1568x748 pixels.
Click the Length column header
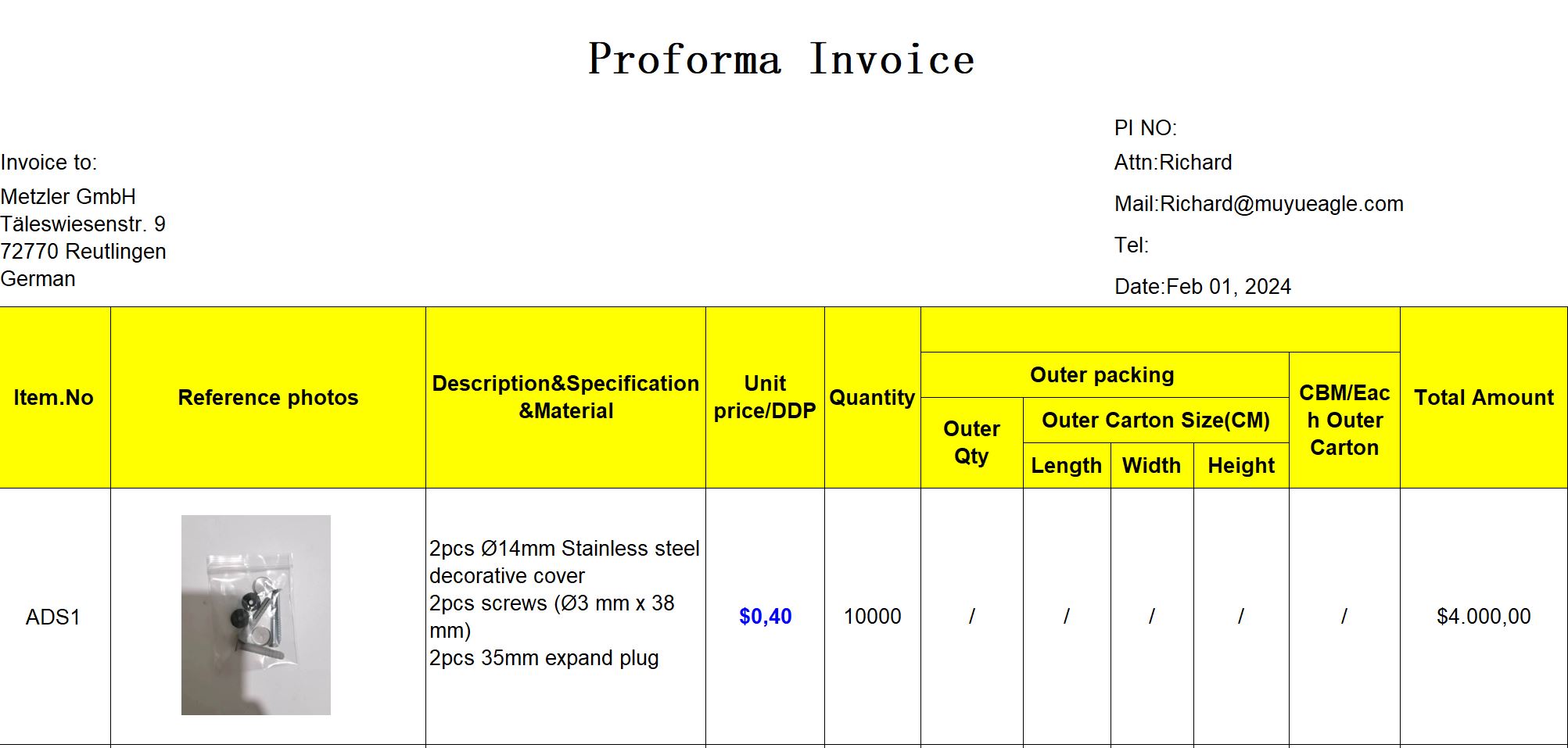(x=1067, y=466)
